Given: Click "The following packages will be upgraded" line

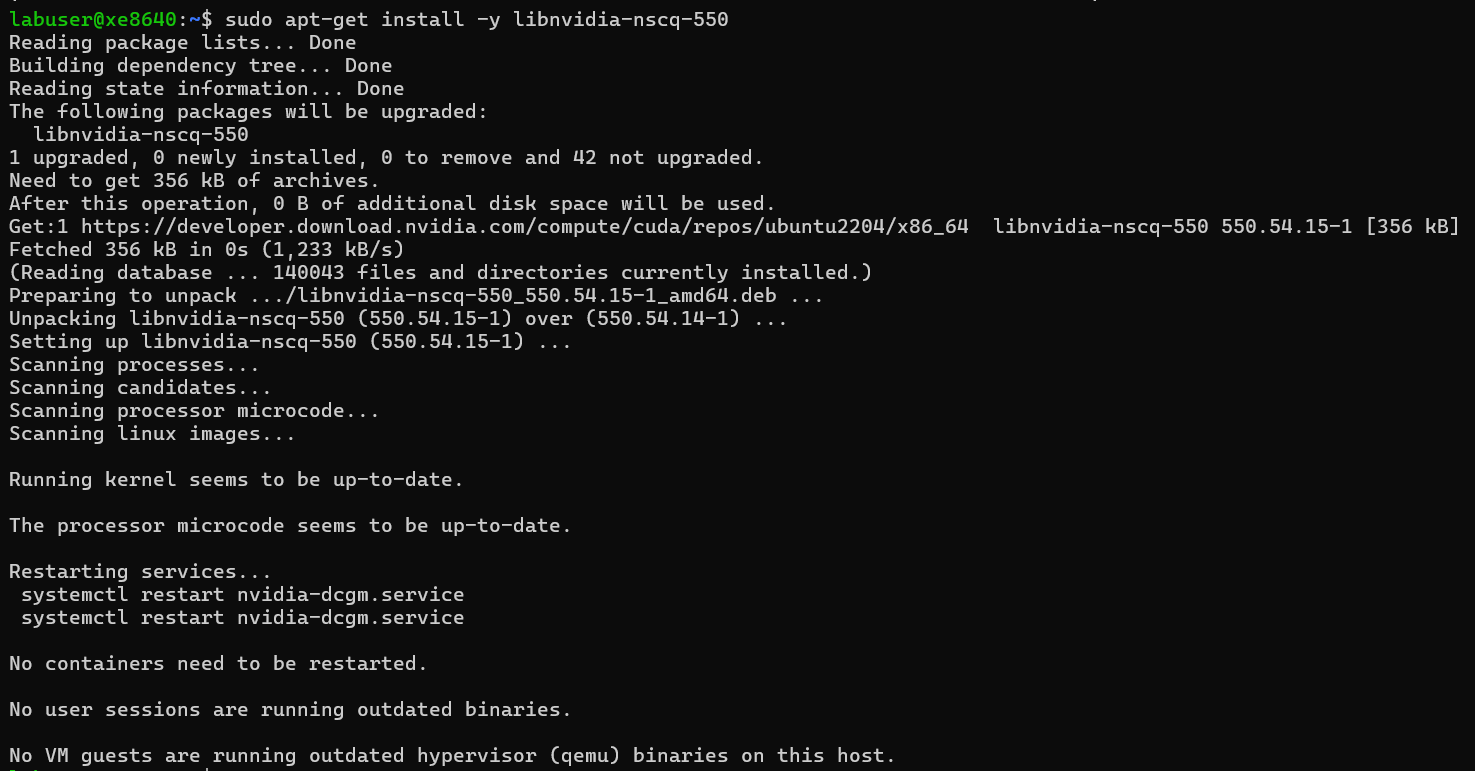Looking at the screenshot, I should tap(248, 112).
